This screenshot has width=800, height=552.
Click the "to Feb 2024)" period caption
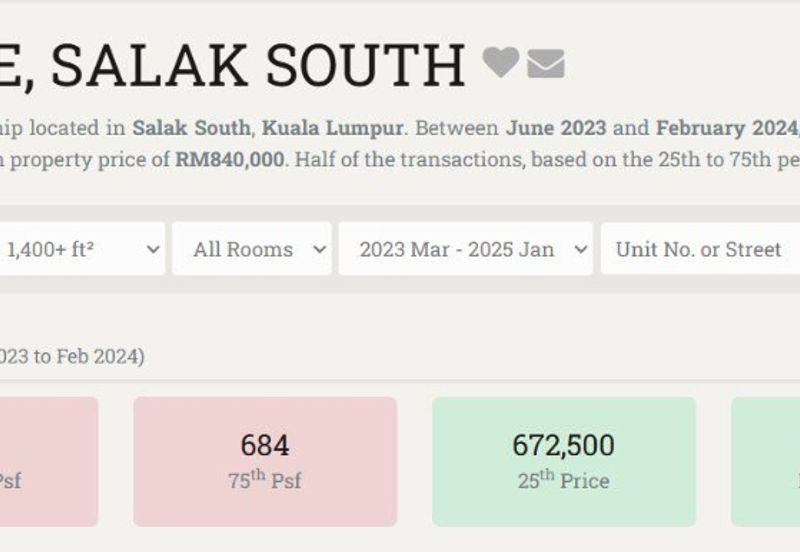click(88, 356)
